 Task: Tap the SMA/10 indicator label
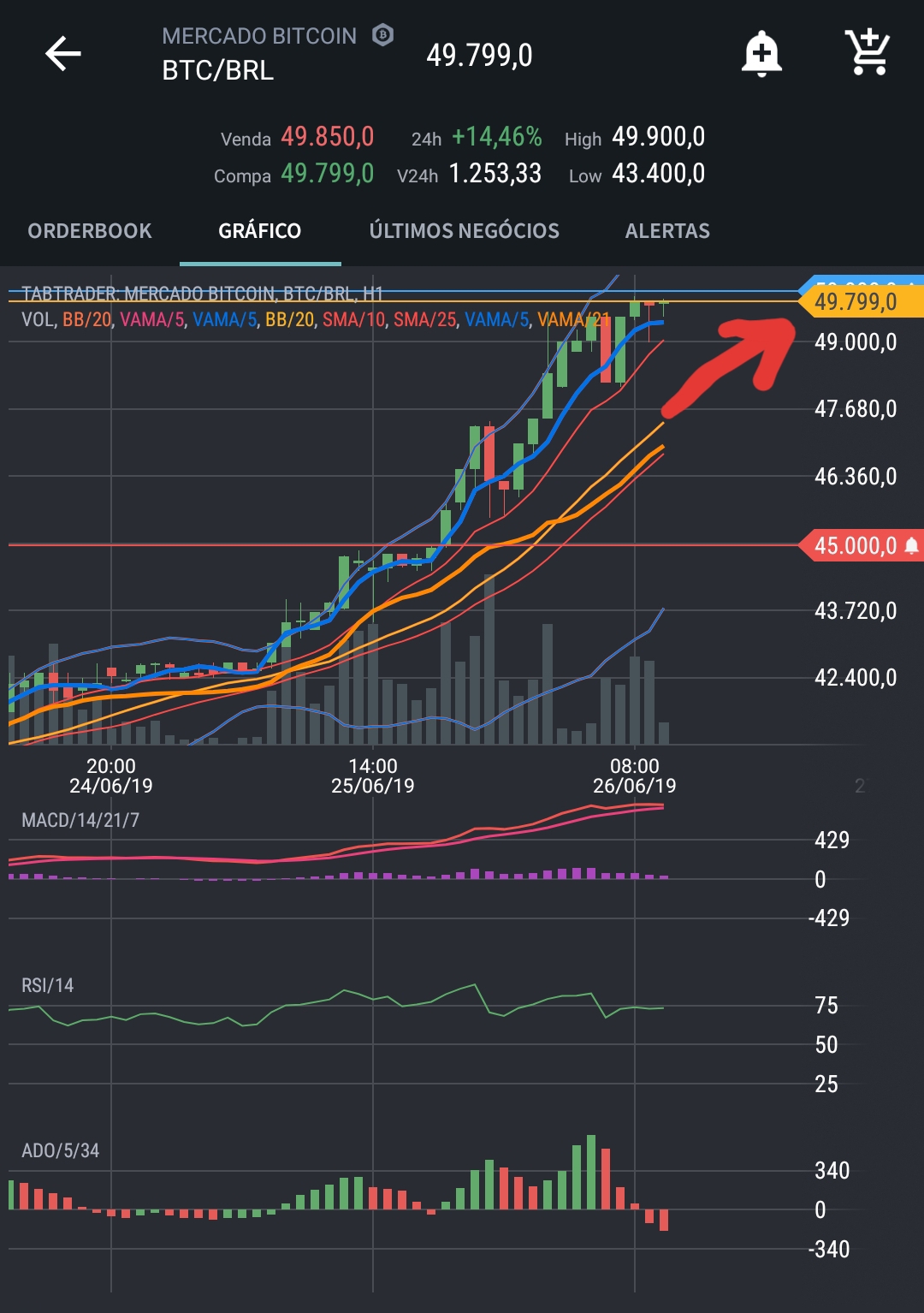353,320
